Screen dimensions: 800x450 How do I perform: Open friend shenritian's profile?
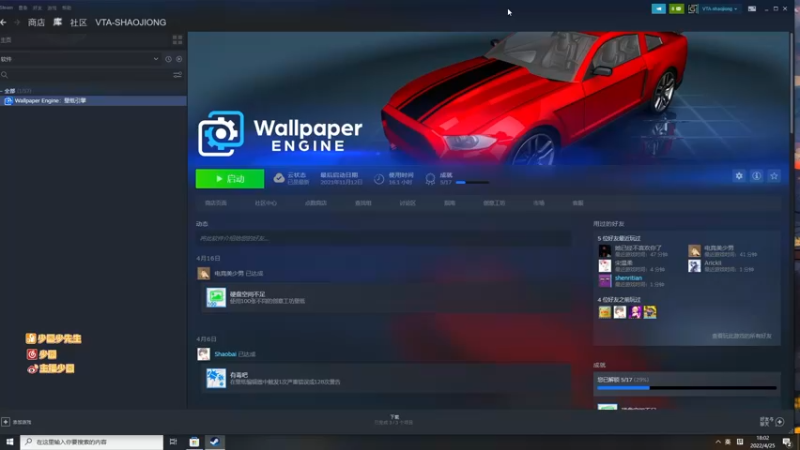click(x=628, y=278)
